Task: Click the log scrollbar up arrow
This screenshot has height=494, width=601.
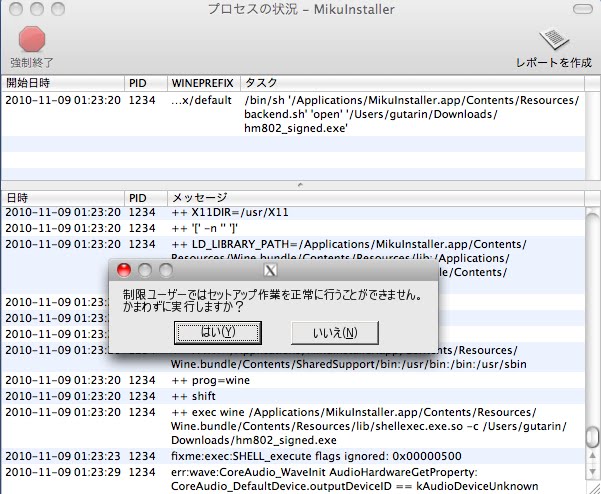Action: pos(593,456)
